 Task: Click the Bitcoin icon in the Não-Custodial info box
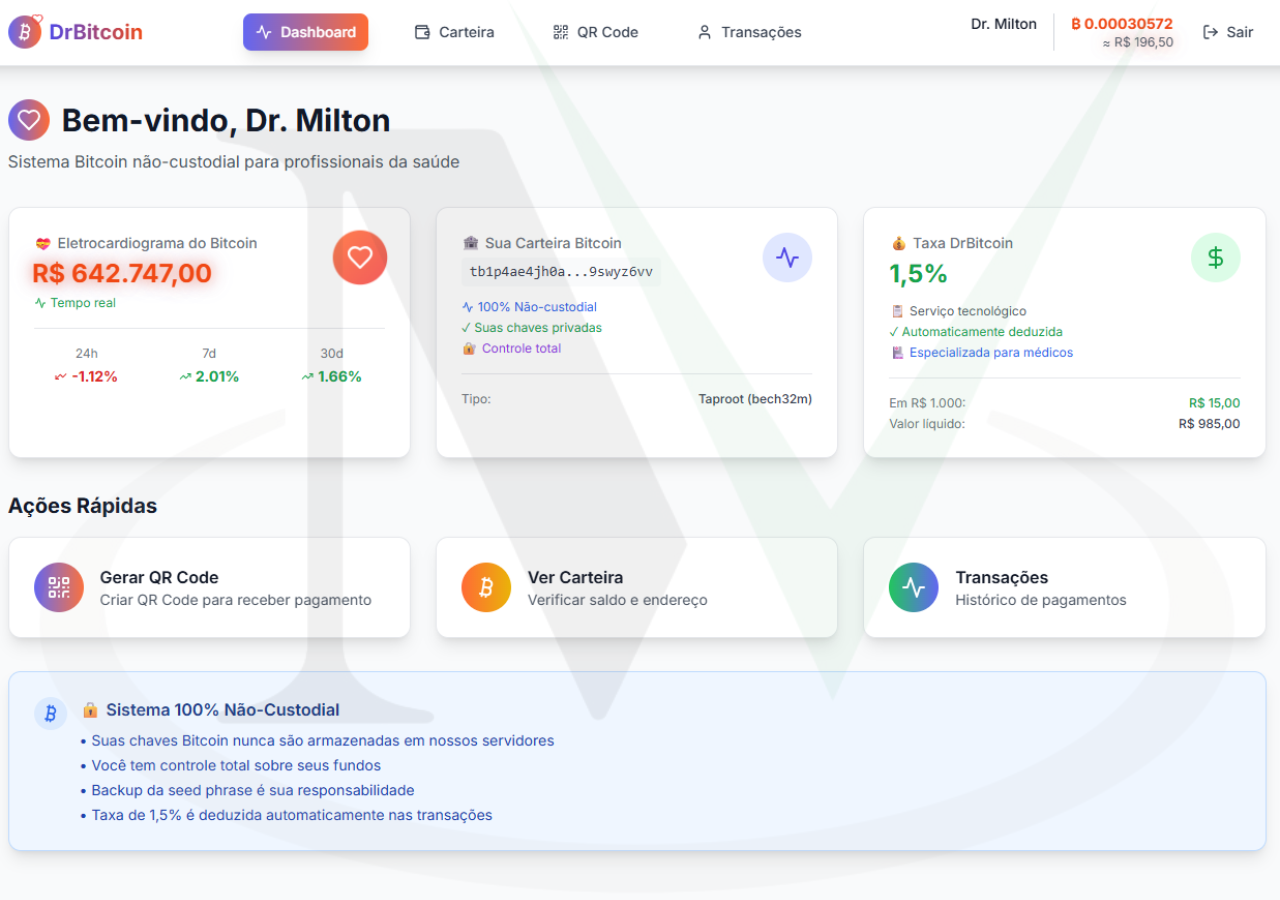[x=51, y=713]
